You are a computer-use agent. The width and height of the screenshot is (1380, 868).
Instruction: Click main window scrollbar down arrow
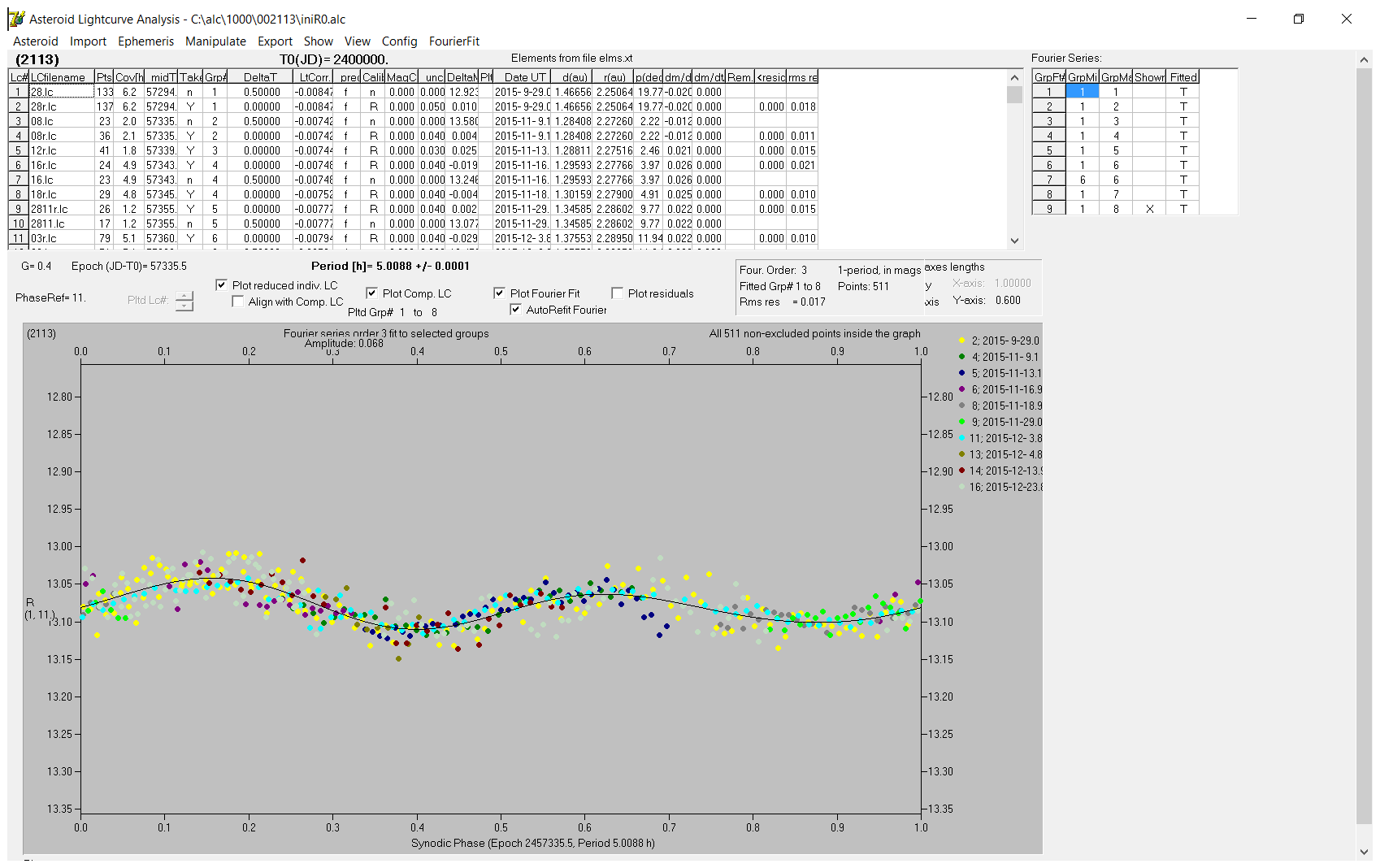[1364, 852]
